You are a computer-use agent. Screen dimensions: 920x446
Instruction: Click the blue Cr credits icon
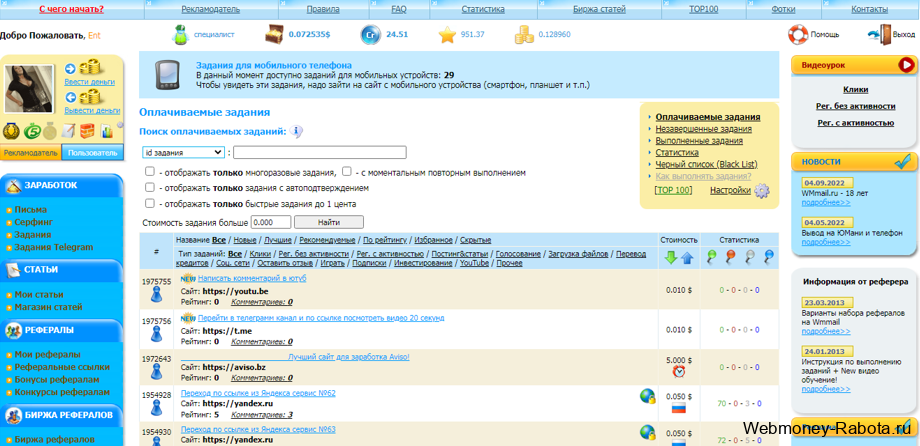click(370, 35)
